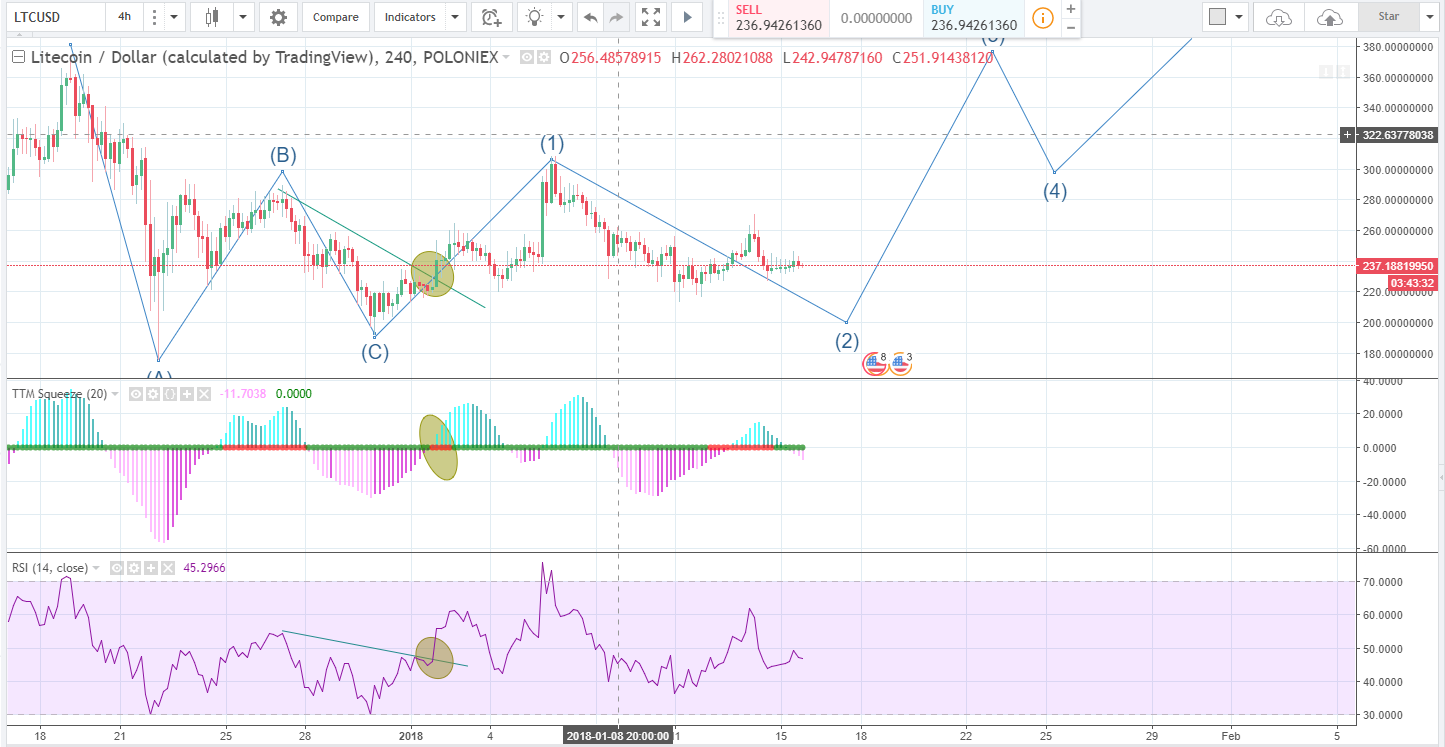The height and width of the screenshot is (747, 1445).
Task: Hide the Litecoin / Dollar series via its eye icon
Action: [x=527, y=57]
